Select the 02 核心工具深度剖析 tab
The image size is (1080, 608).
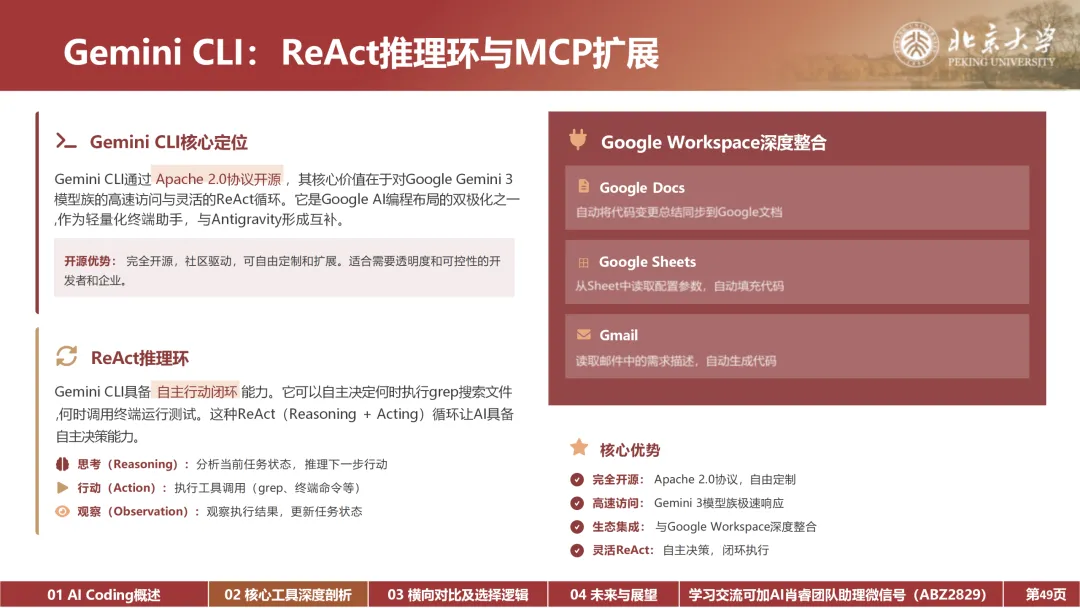click(x=288, y=594)
